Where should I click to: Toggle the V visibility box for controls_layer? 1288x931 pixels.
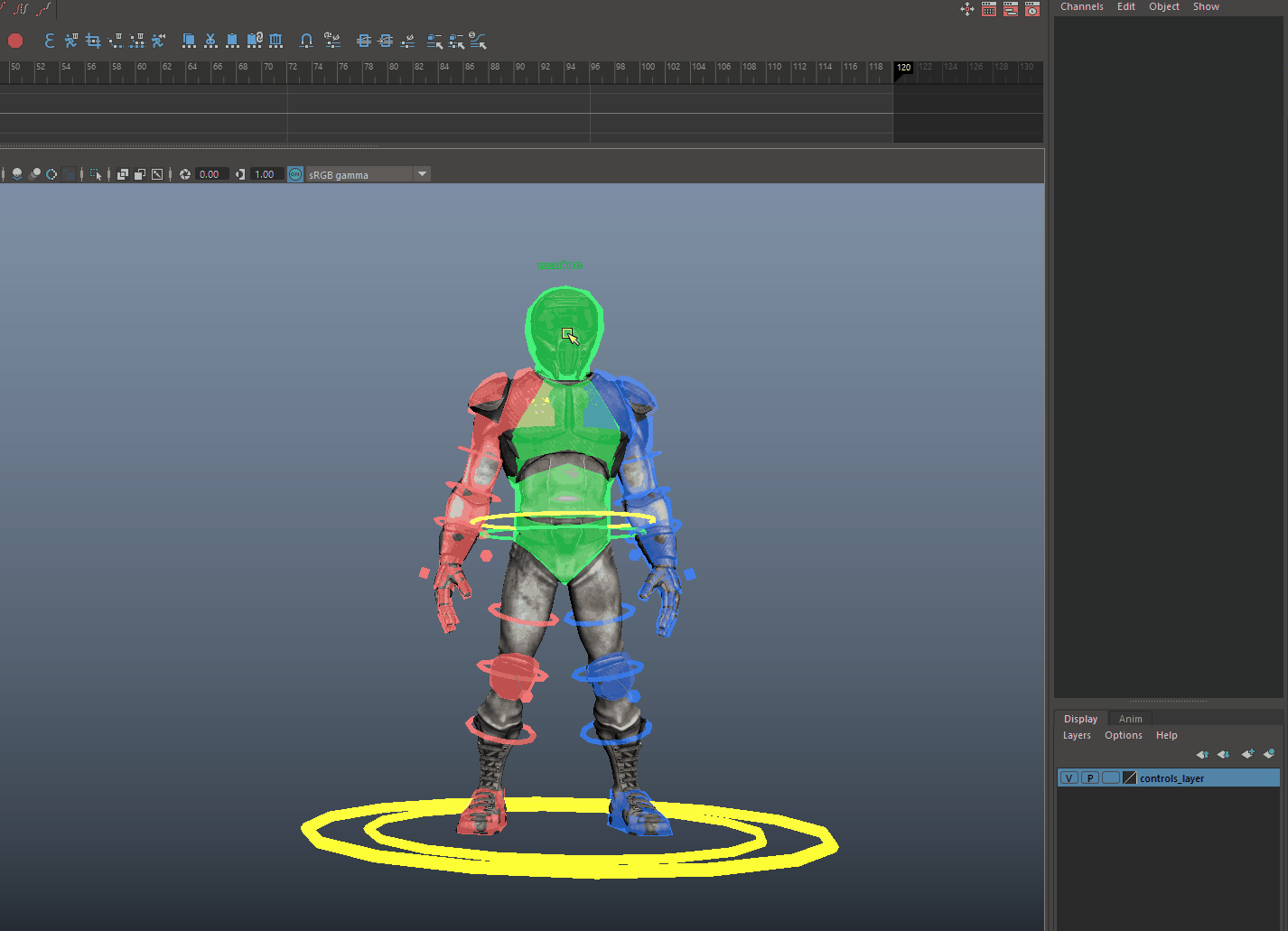1069,778
